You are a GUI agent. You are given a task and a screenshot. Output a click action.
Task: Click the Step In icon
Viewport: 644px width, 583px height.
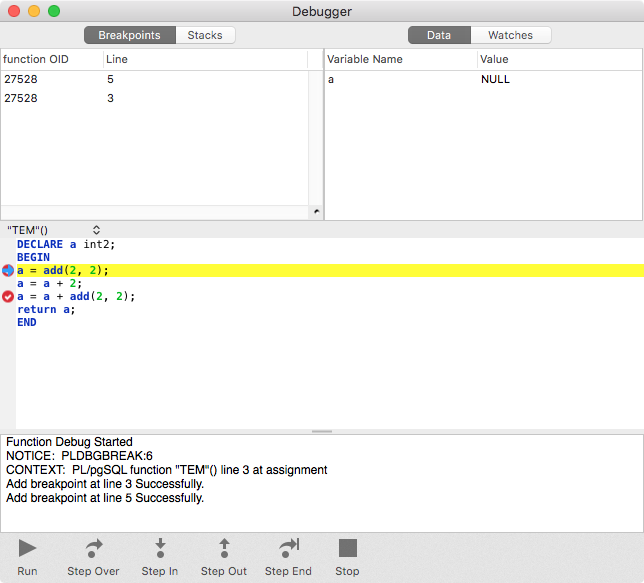160,548
